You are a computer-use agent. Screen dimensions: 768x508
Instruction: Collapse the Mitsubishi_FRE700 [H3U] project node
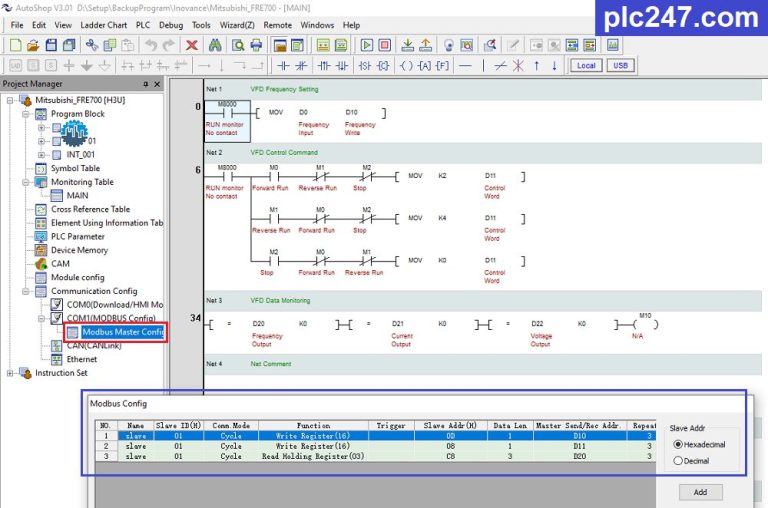pyautogui.click(x=10, y=100)
